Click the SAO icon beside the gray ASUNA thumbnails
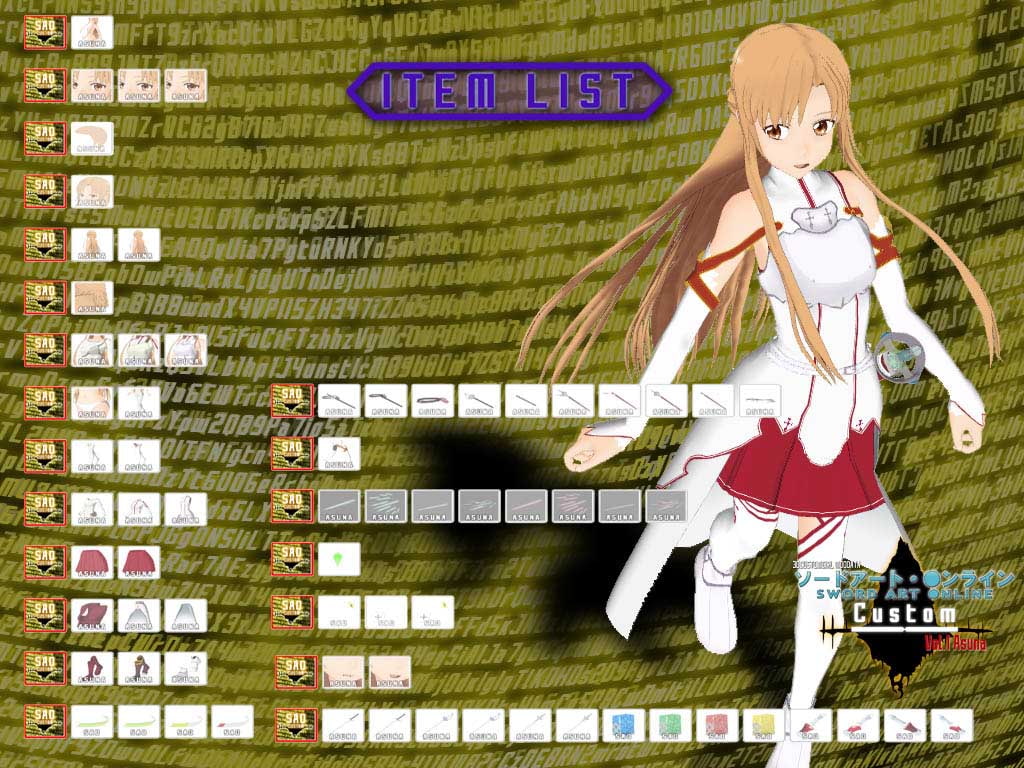The width and height of the screenshot is (1024, 768). pyautogui.click(x=292, y=506)
